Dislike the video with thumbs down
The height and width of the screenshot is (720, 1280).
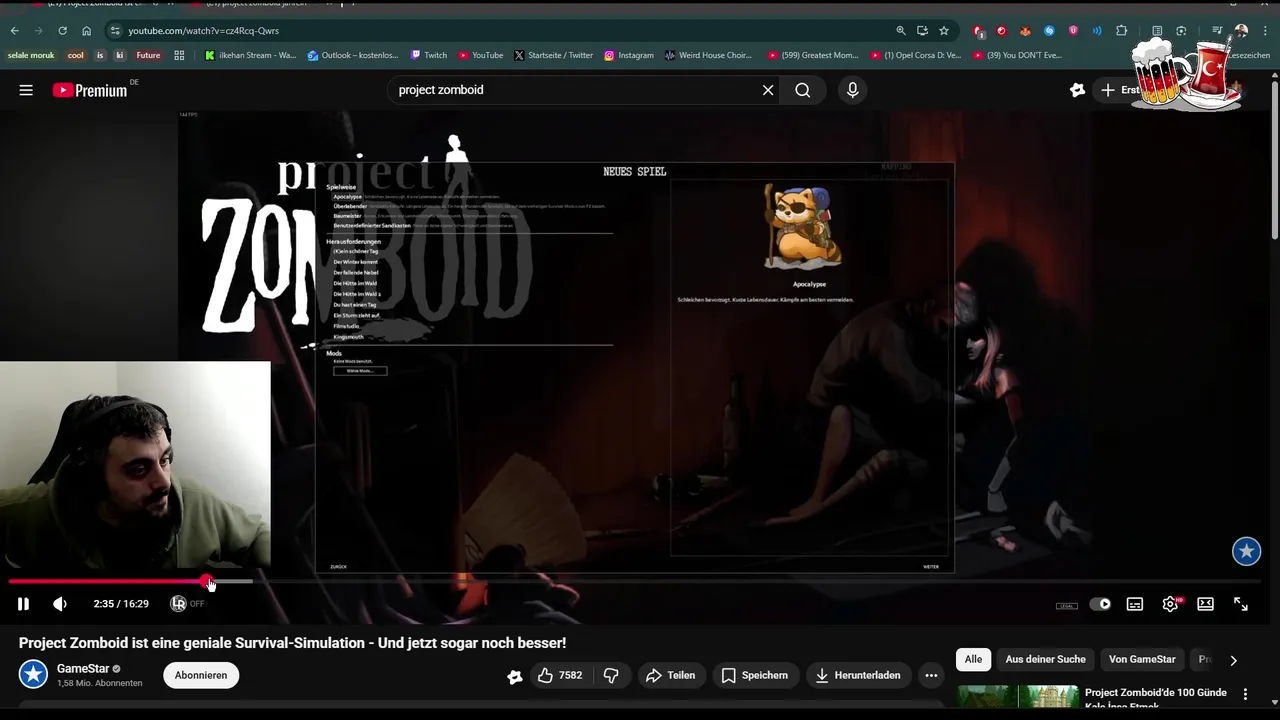pyautogui.click(x=611, y=675)
